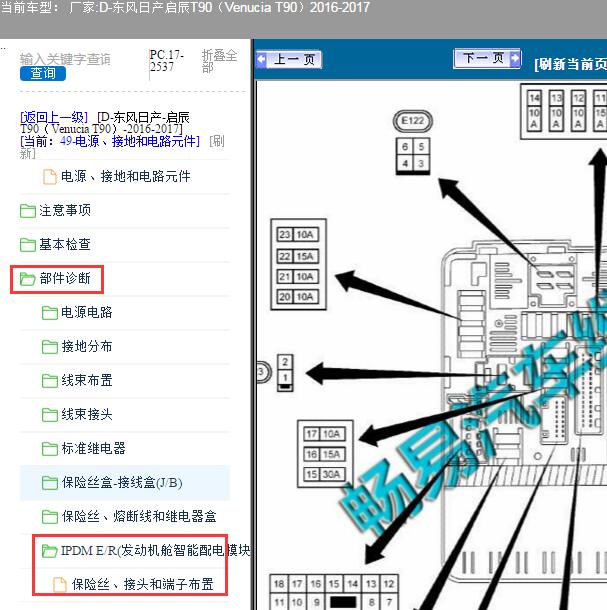
Task: Click the folder icon beside 注意事项
Action: (28, 211)
